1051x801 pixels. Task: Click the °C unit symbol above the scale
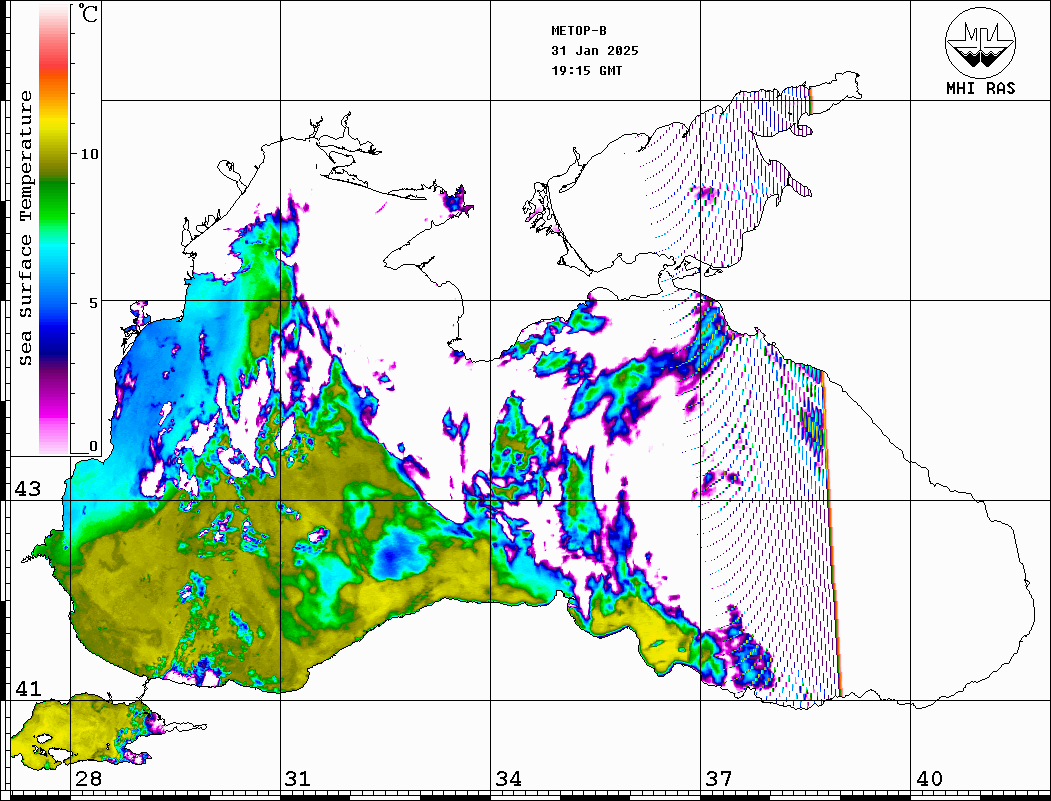89,15
